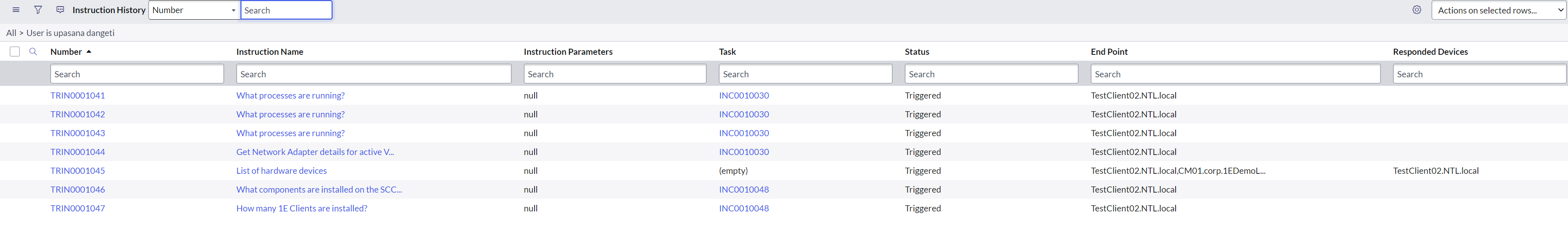Viewport: 1568px width, 229px height.
Task: Click the Number column sort arrow
Action: 89,52
